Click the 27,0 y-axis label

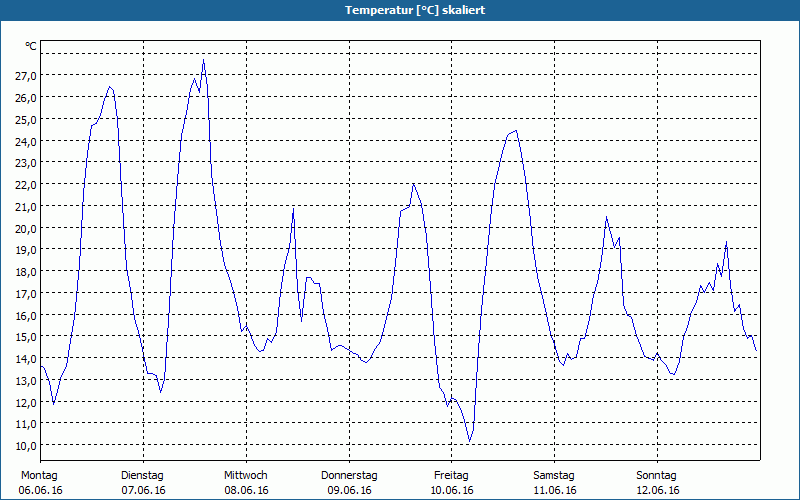pos(26,76)
